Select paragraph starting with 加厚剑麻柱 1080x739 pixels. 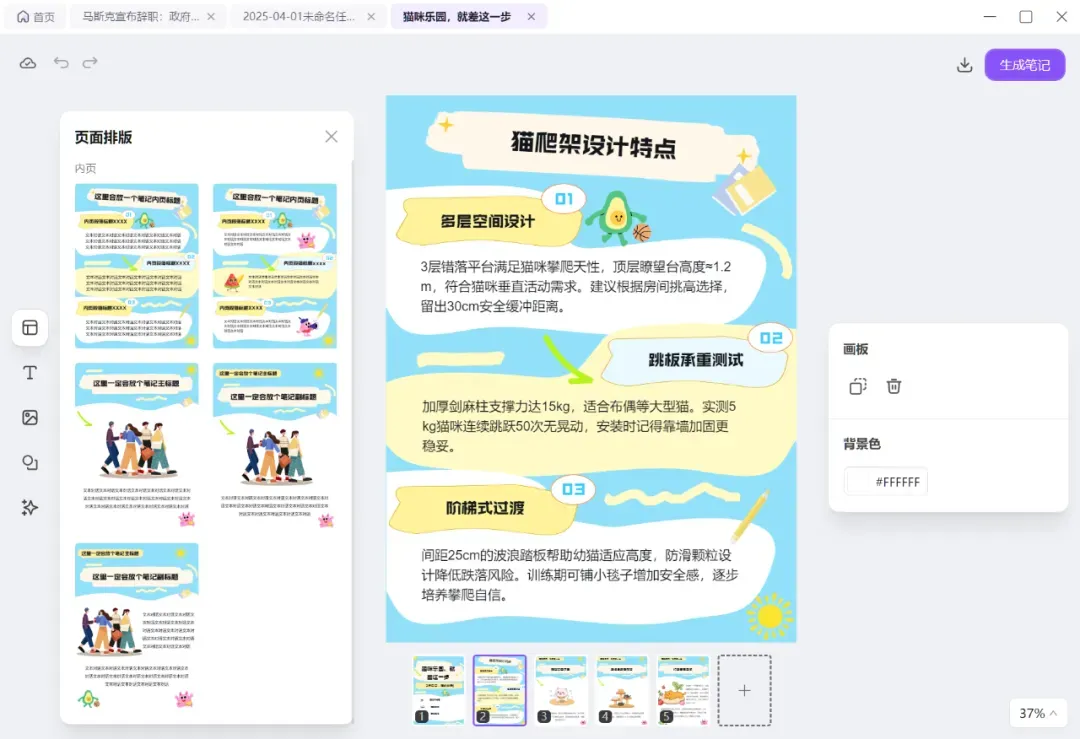point(579,426)
